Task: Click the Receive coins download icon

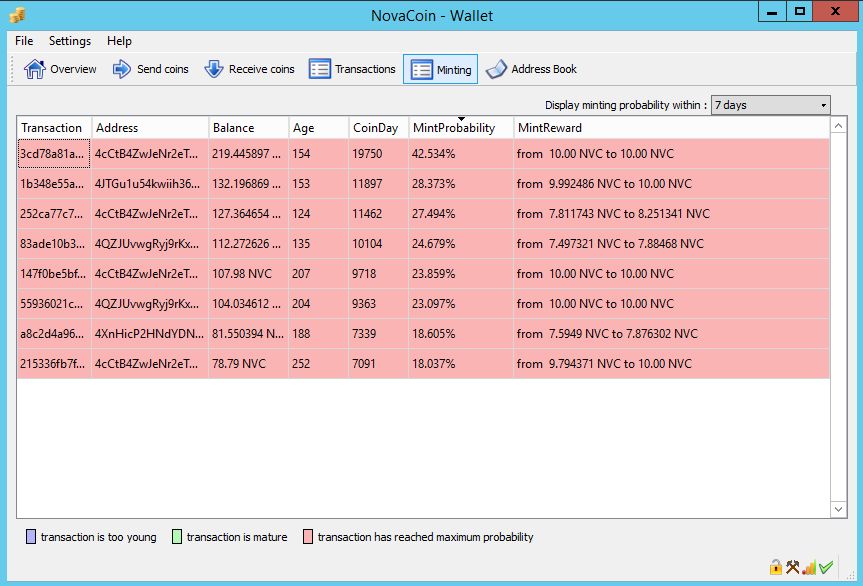Action: coord(214,69)
